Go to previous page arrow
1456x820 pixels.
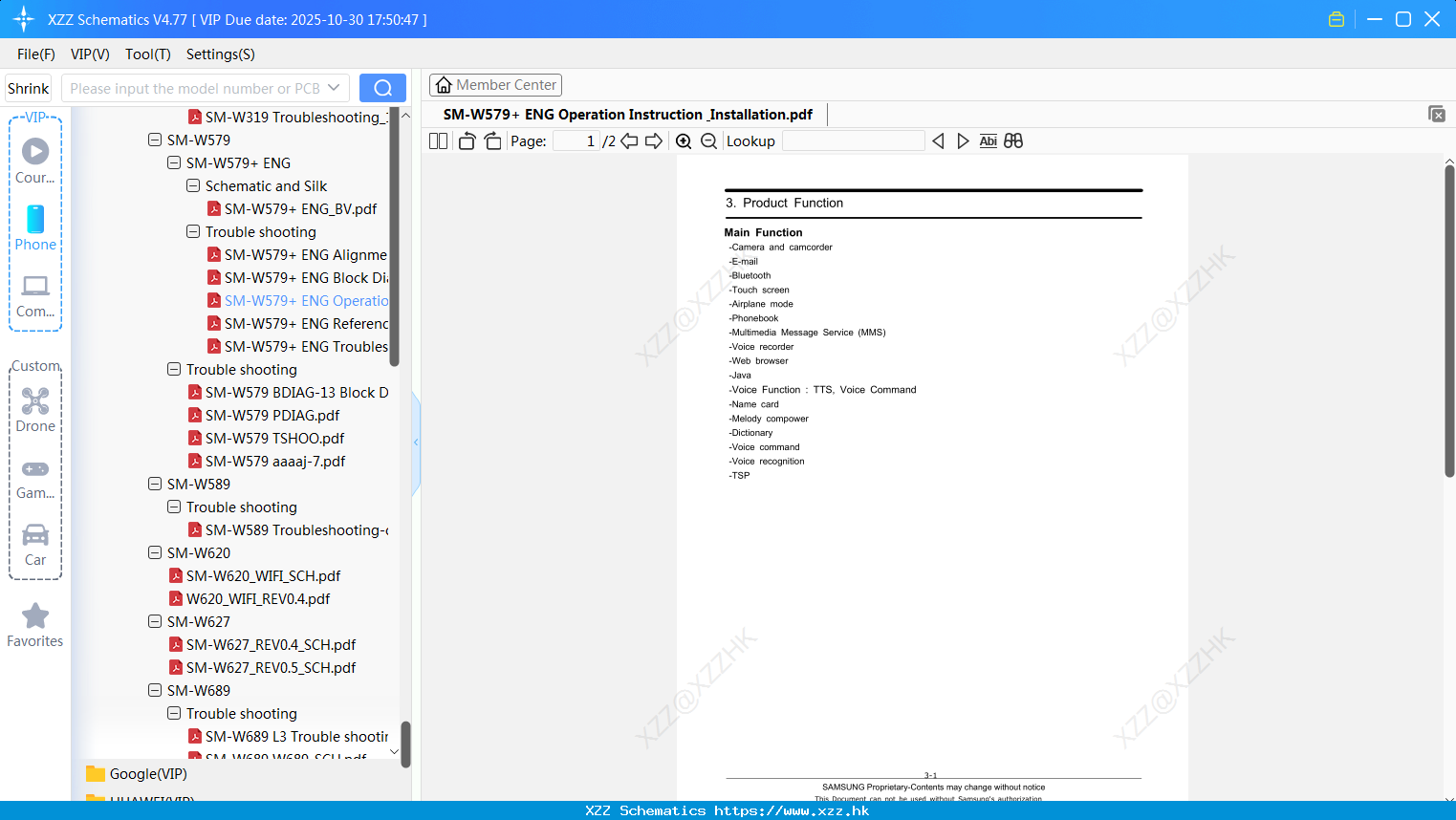pos(629,140)
